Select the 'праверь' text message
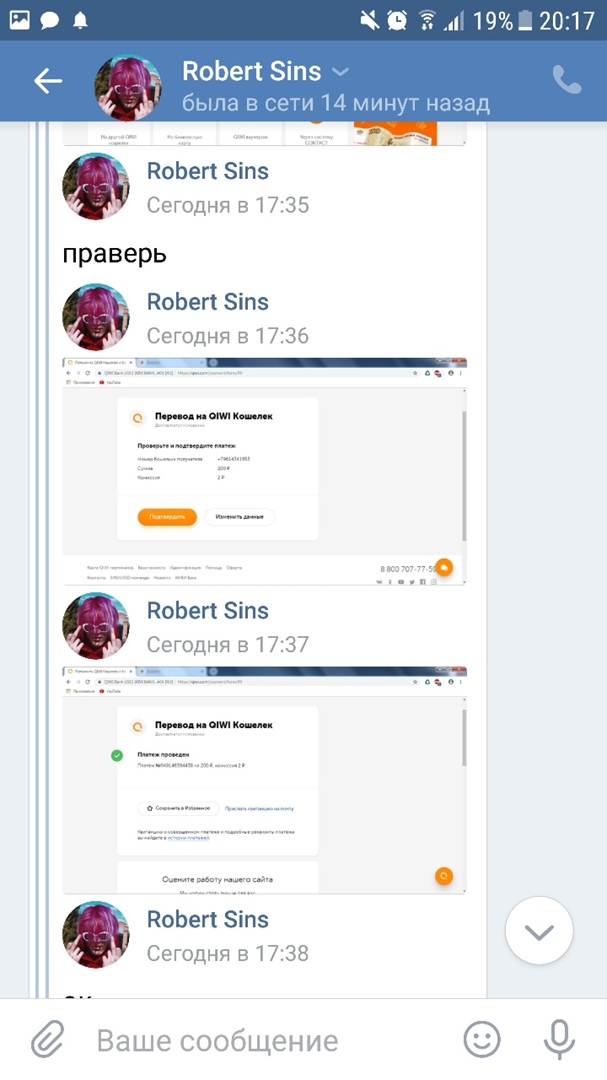The image size is (607, 1080). click(114, 254)
